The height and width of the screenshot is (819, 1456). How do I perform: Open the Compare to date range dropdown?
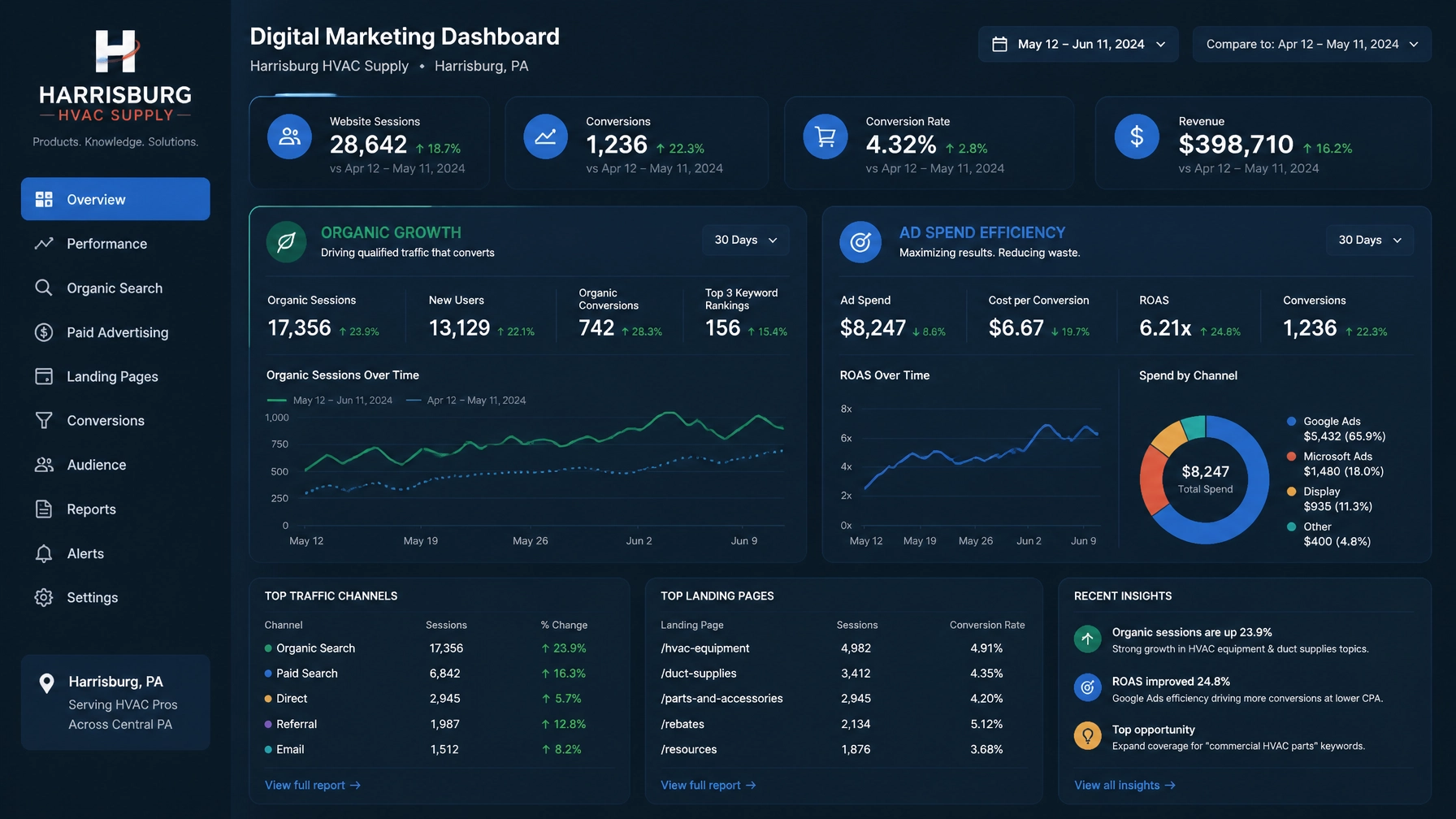click(x=1312, y=44)
